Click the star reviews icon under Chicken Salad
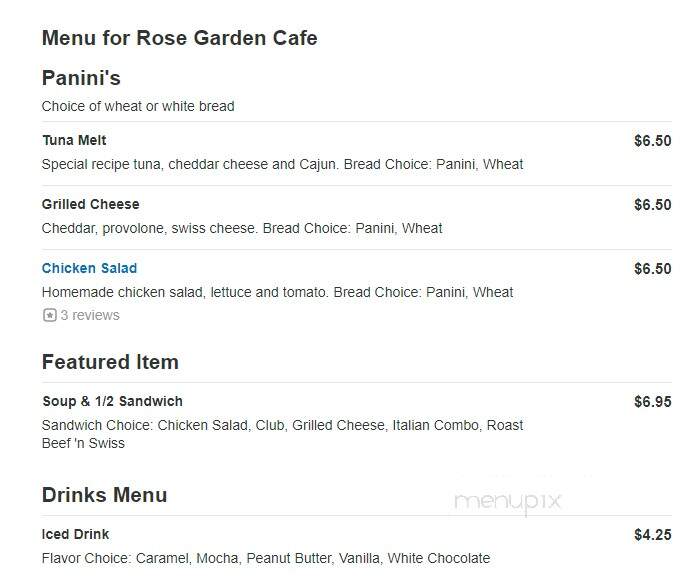The width and height of the screenshot is (687, 584). pyautogui.click(x=50, y=315)
